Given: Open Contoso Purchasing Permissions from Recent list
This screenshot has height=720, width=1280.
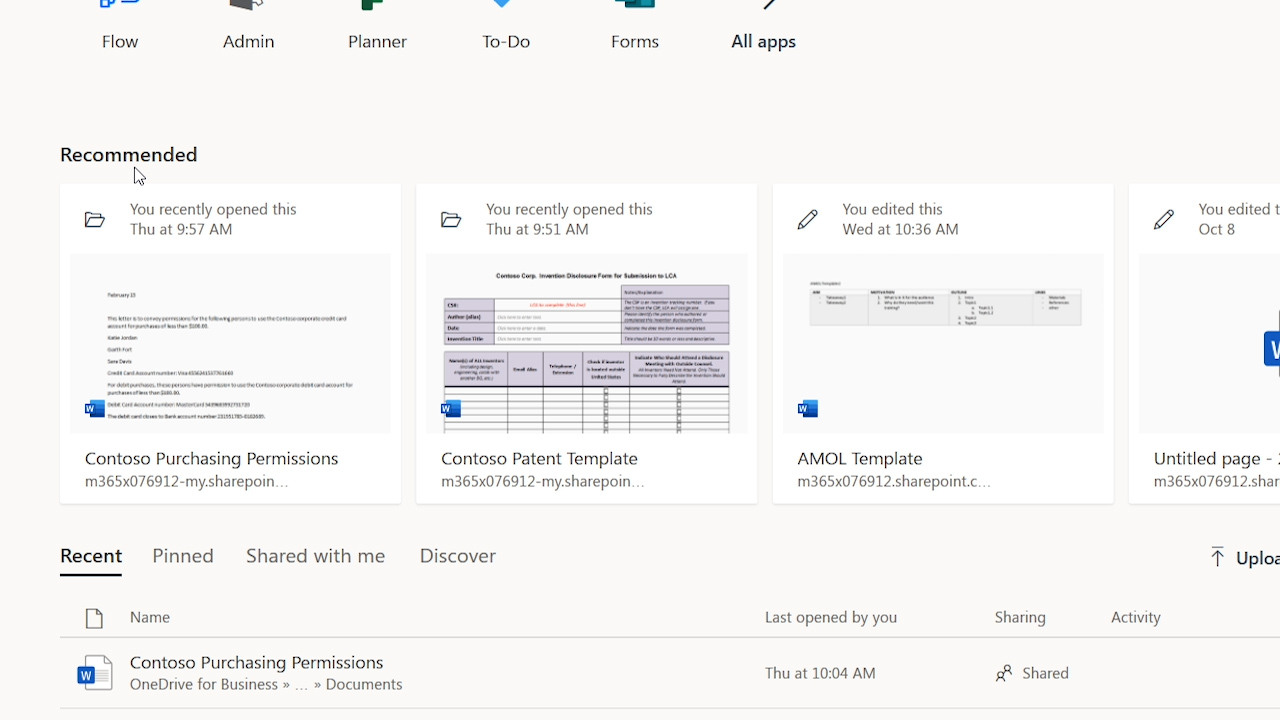Looking at the screenshot, I should tap(257, 662).
